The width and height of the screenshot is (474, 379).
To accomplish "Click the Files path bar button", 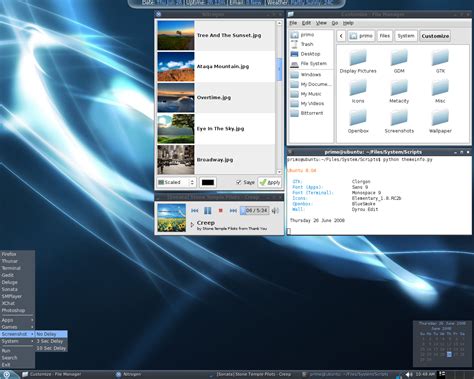I will pos(385,36).
